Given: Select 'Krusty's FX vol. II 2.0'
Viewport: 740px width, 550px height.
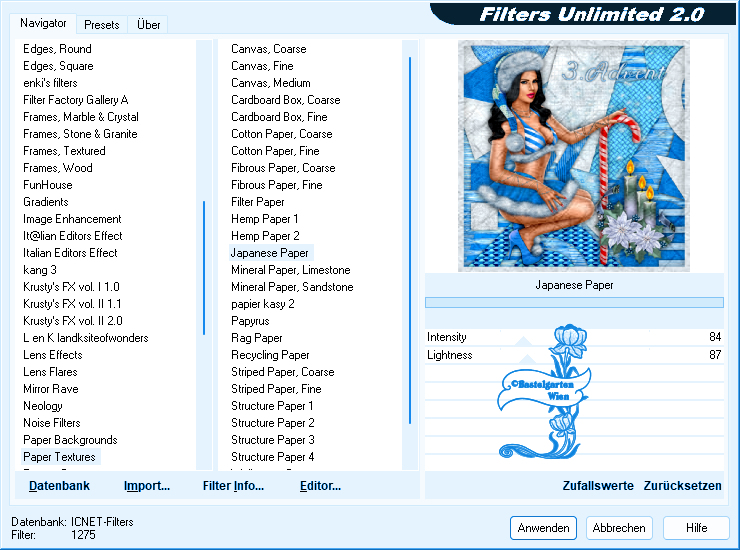Looking at the screenshot, I should [x=73, y=321].
